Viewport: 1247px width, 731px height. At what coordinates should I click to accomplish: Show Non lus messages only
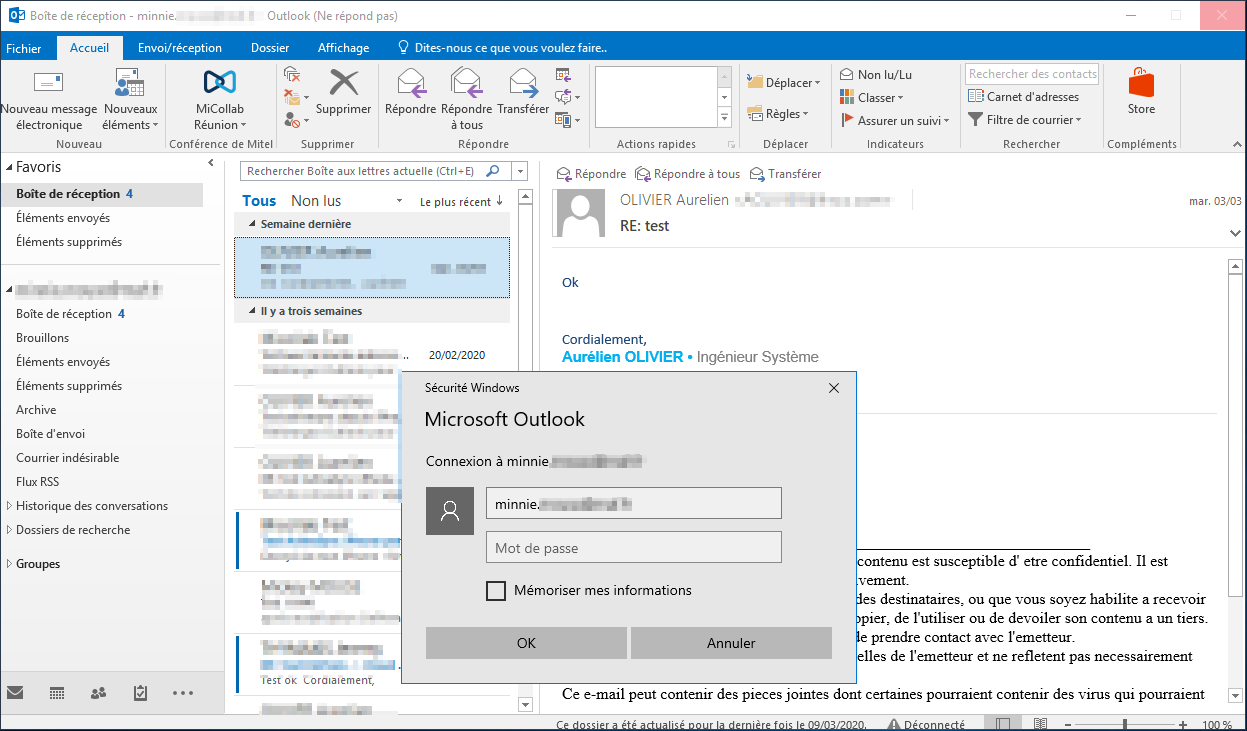coord(316,201)
